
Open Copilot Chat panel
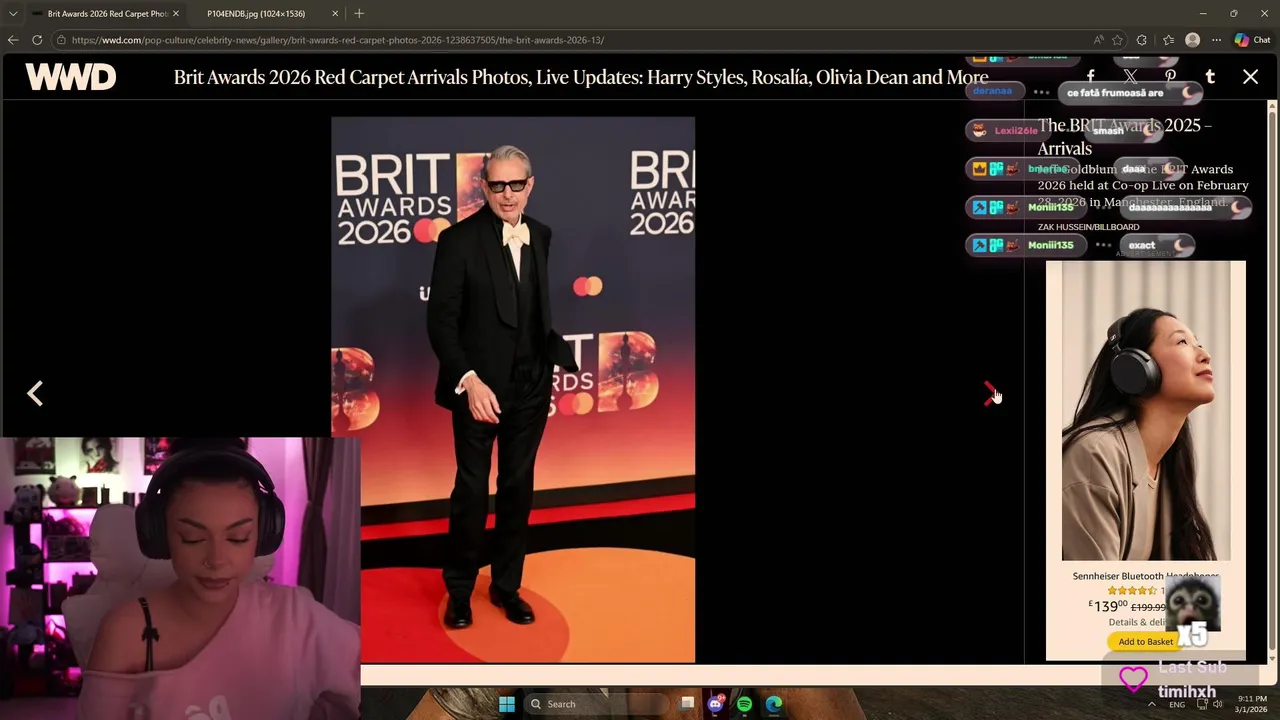[x=1252, y=40]
